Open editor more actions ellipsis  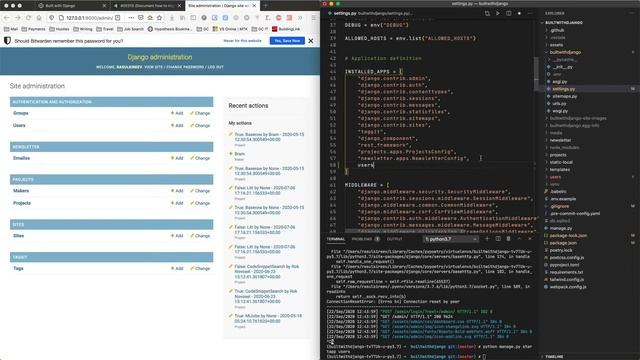pyautogui.click(x=530, y=13)
